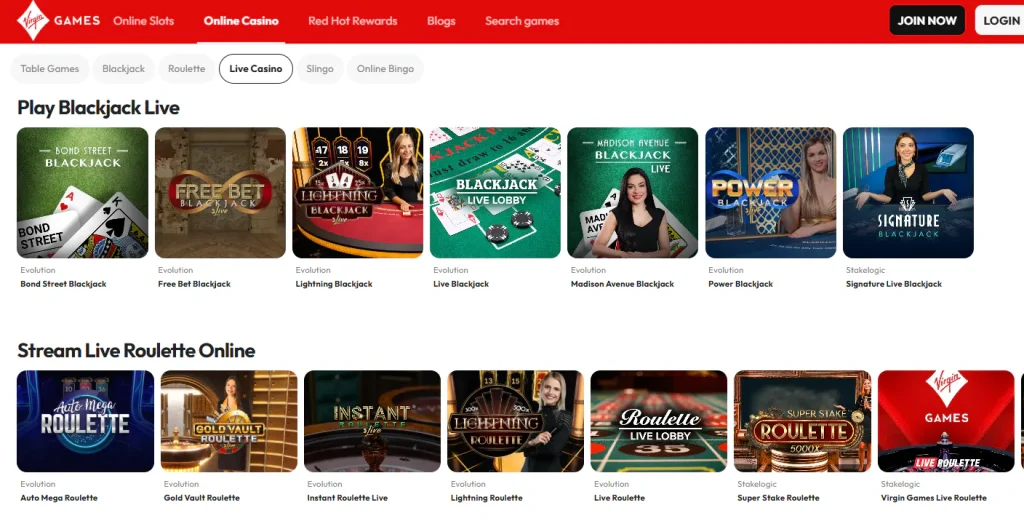The height and width of the screenshot is (521, 1024).
Task: Go to Red Hot Rewards
Action: coord(353,21)
